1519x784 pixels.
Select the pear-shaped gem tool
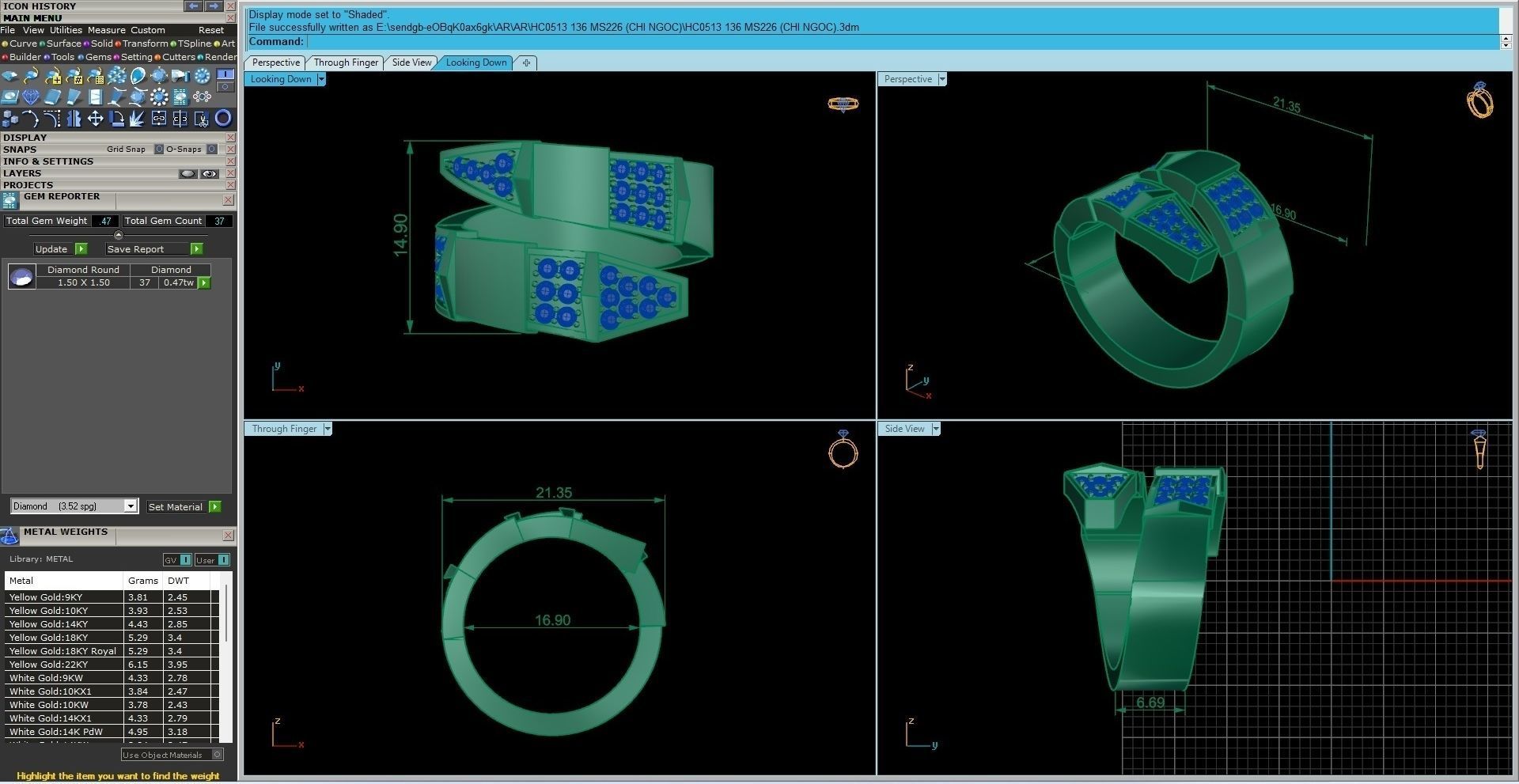point(138,76)
